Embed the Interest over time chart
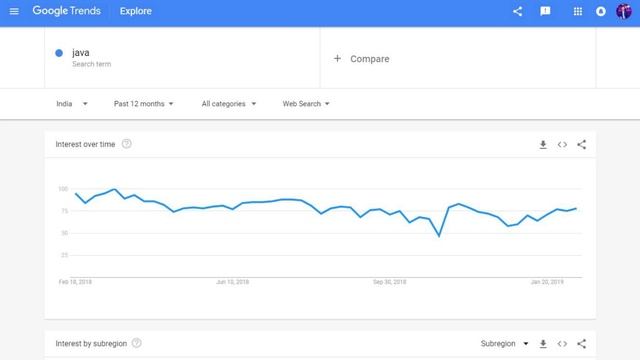This screenshot has width=640, height=360. 562,144
